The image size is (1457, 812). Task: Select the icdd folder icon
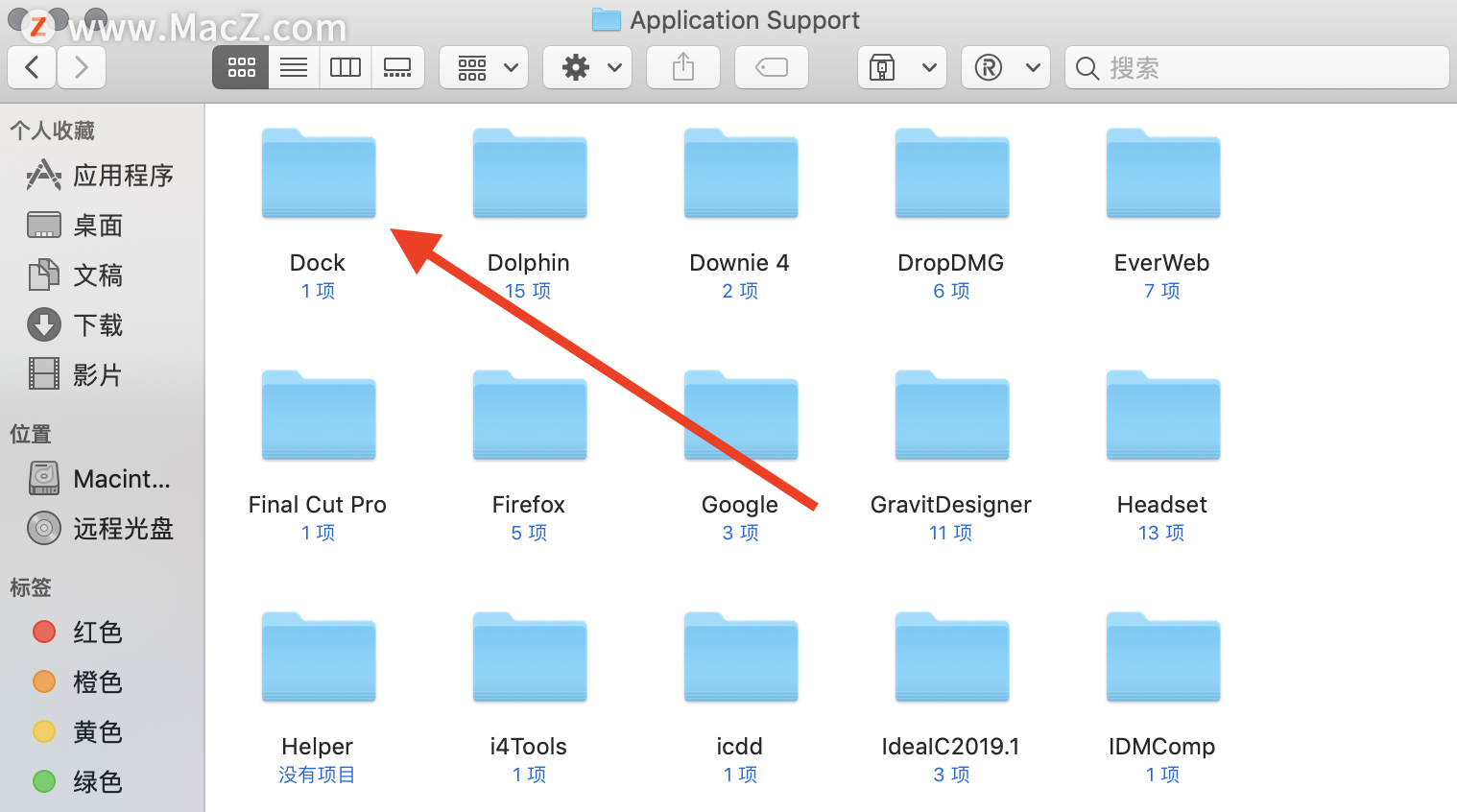741,657
